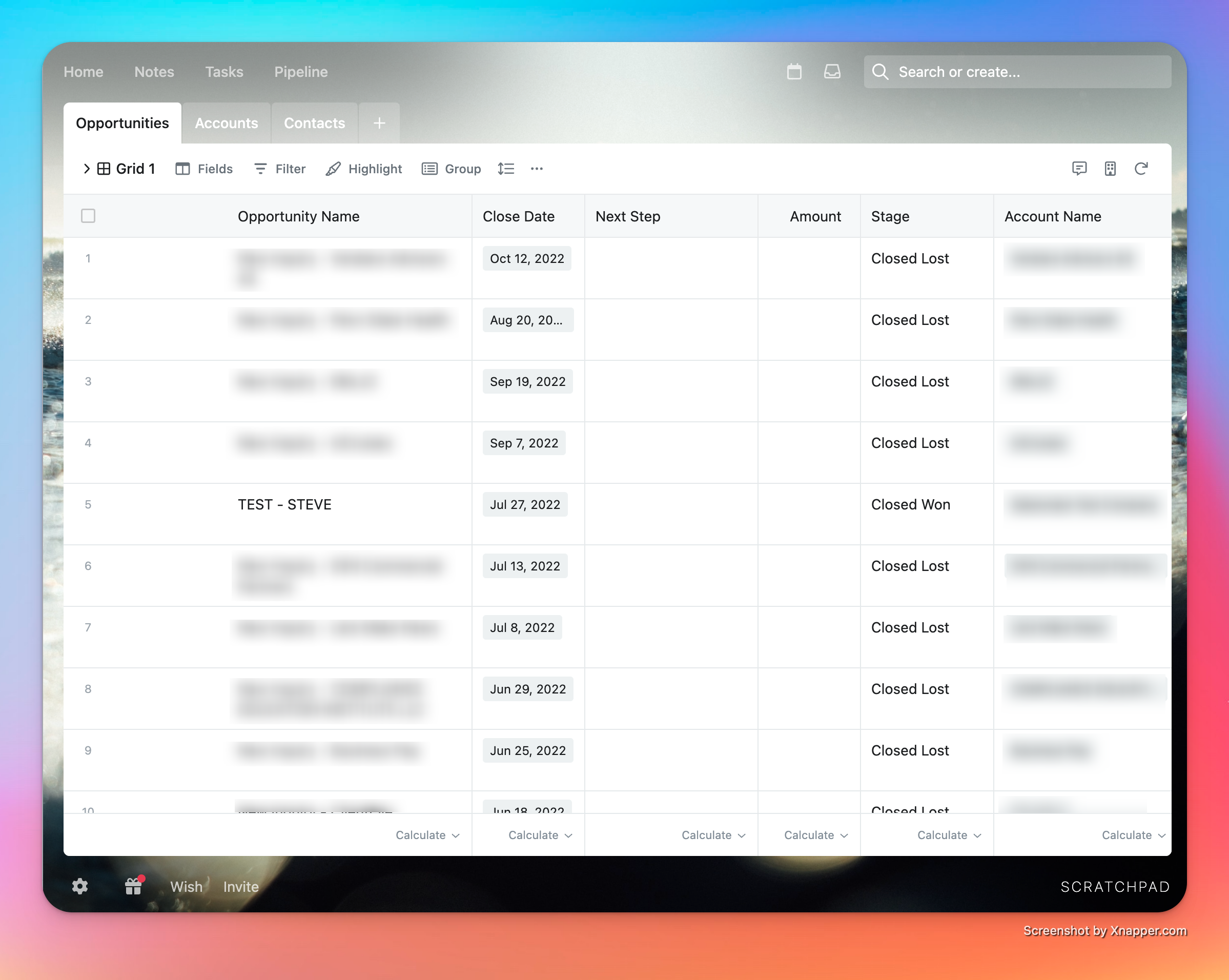Open the inbox tray icon
1229x980 pixels.
(x=832, y=72)
